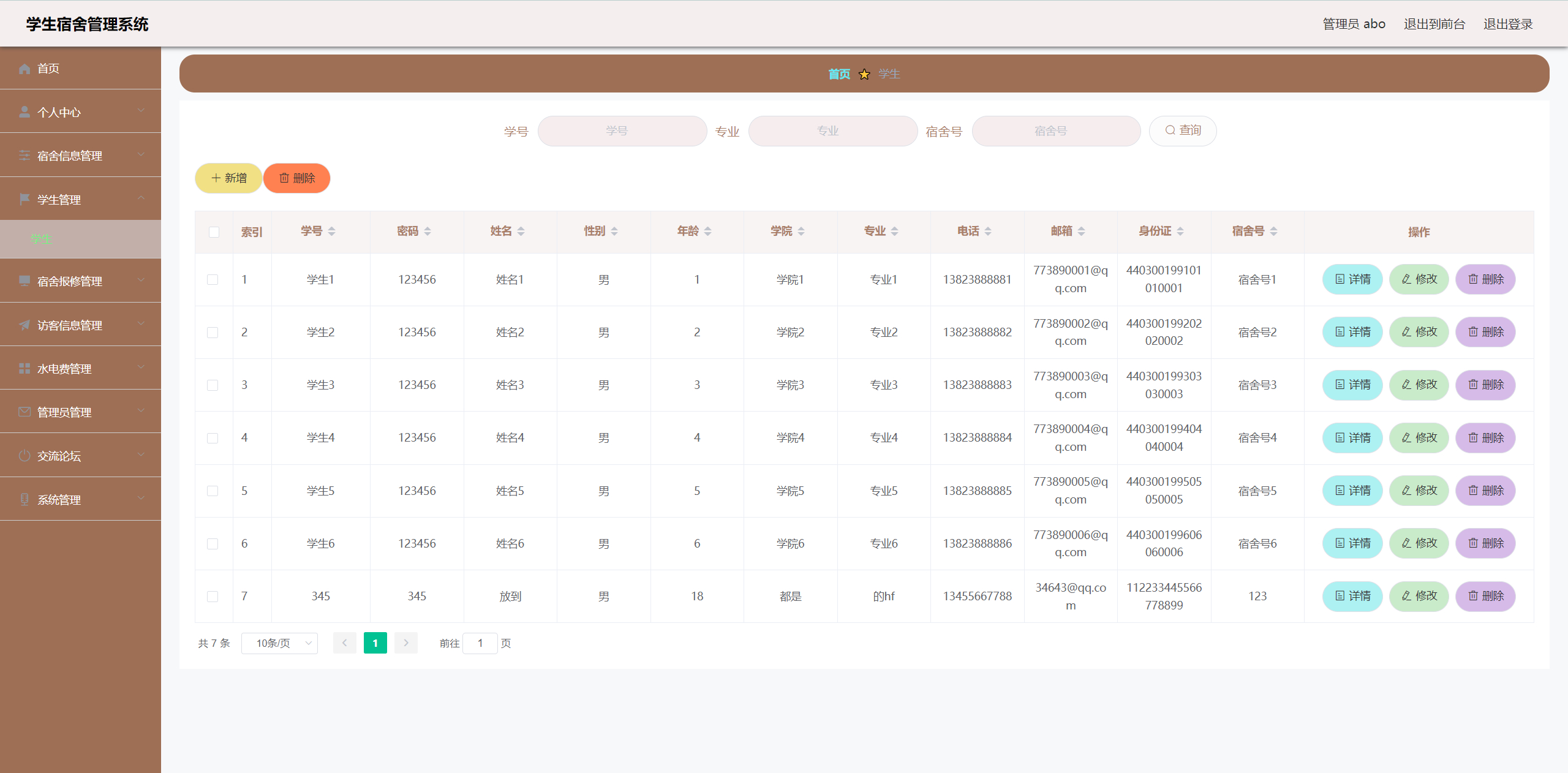Click the 修改 edit button for 学生3
Screen dimensions: 1568x773
(1419, 385)
